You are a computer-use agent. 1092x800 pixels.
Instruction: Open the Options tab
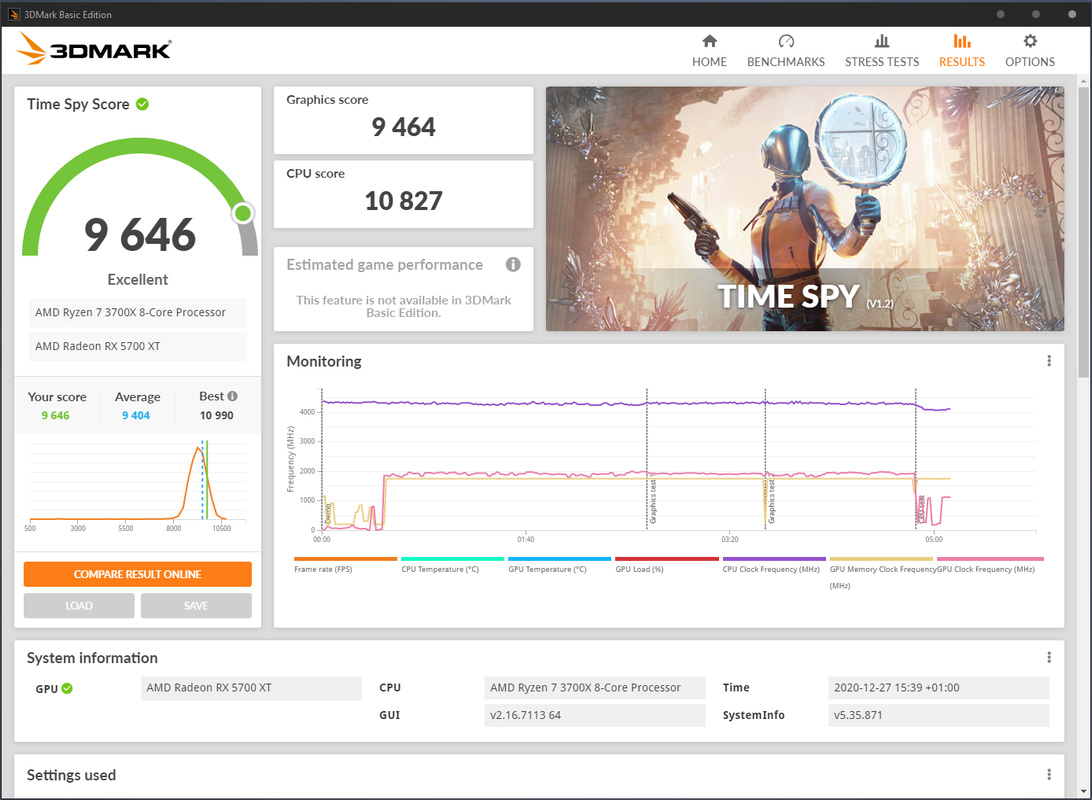1029,52
